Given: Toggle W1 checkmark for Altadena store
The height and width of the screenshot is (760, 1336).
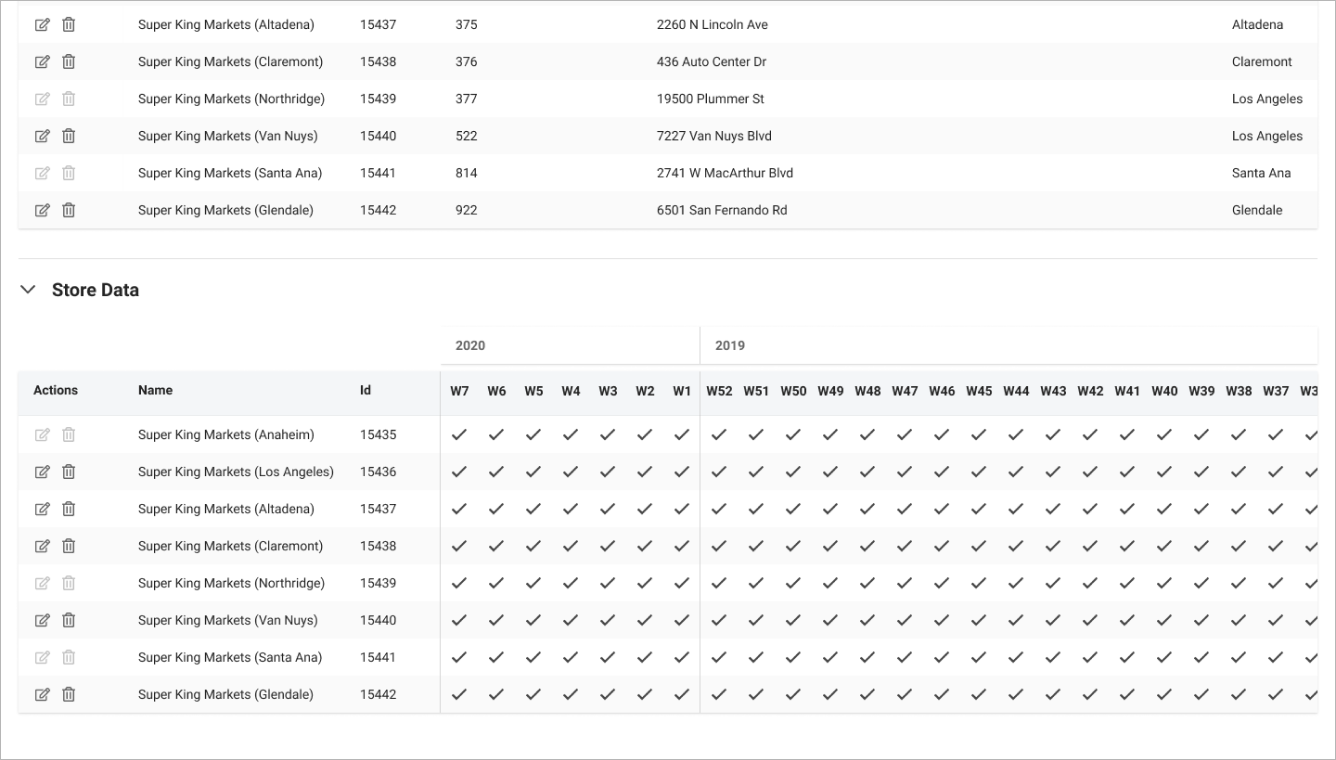Looking at the screenshot, I should (x=682, y=509).
